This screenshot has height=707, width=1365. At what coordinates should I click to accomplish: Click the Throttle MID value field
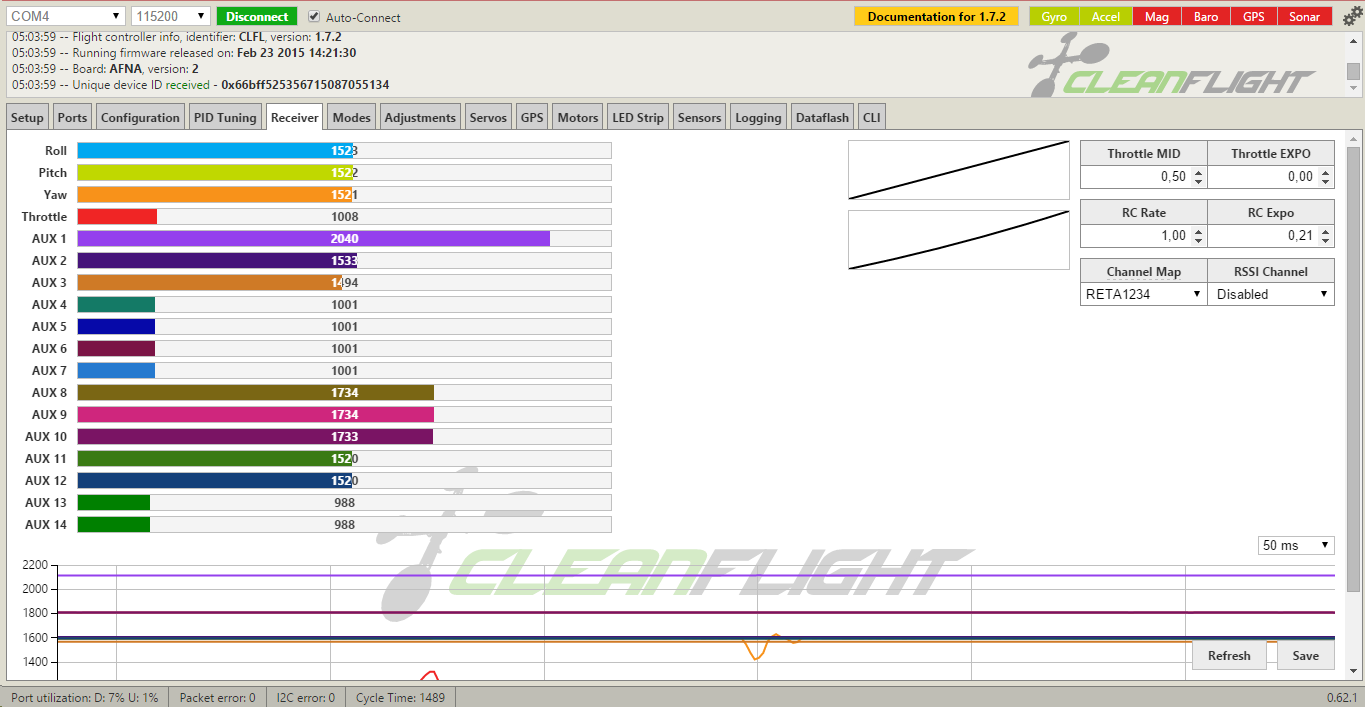(x=1143, y=177)
